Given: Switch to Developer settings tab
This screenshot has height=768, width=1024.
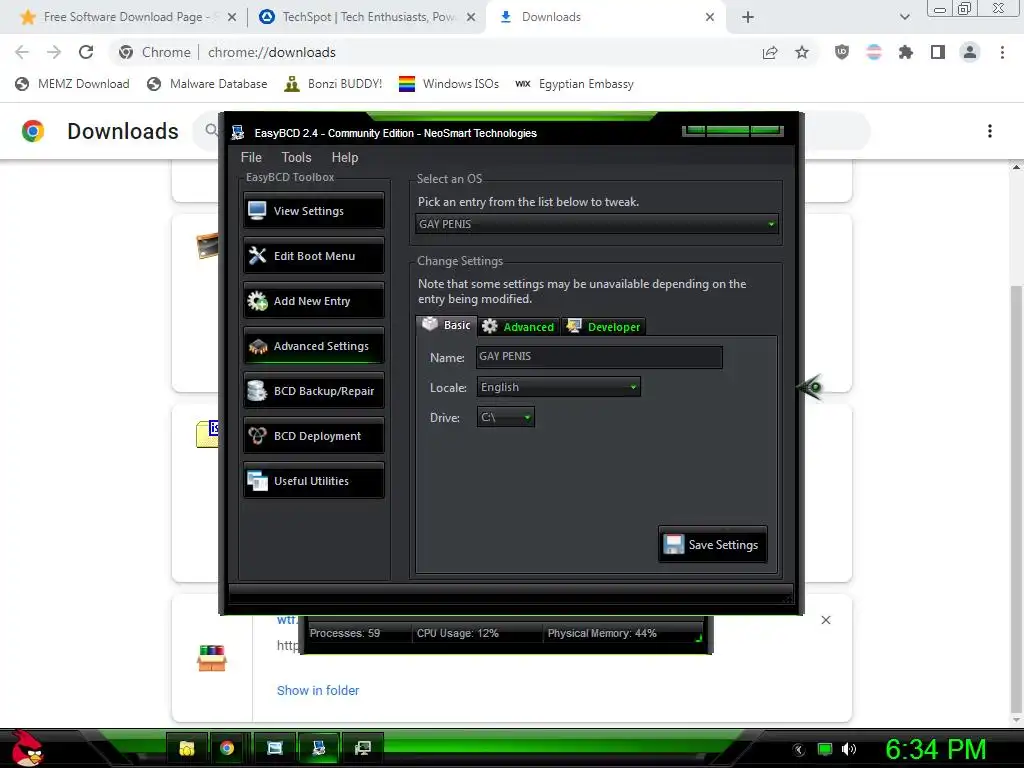Looking at the screenshot, I should [603, 327].
